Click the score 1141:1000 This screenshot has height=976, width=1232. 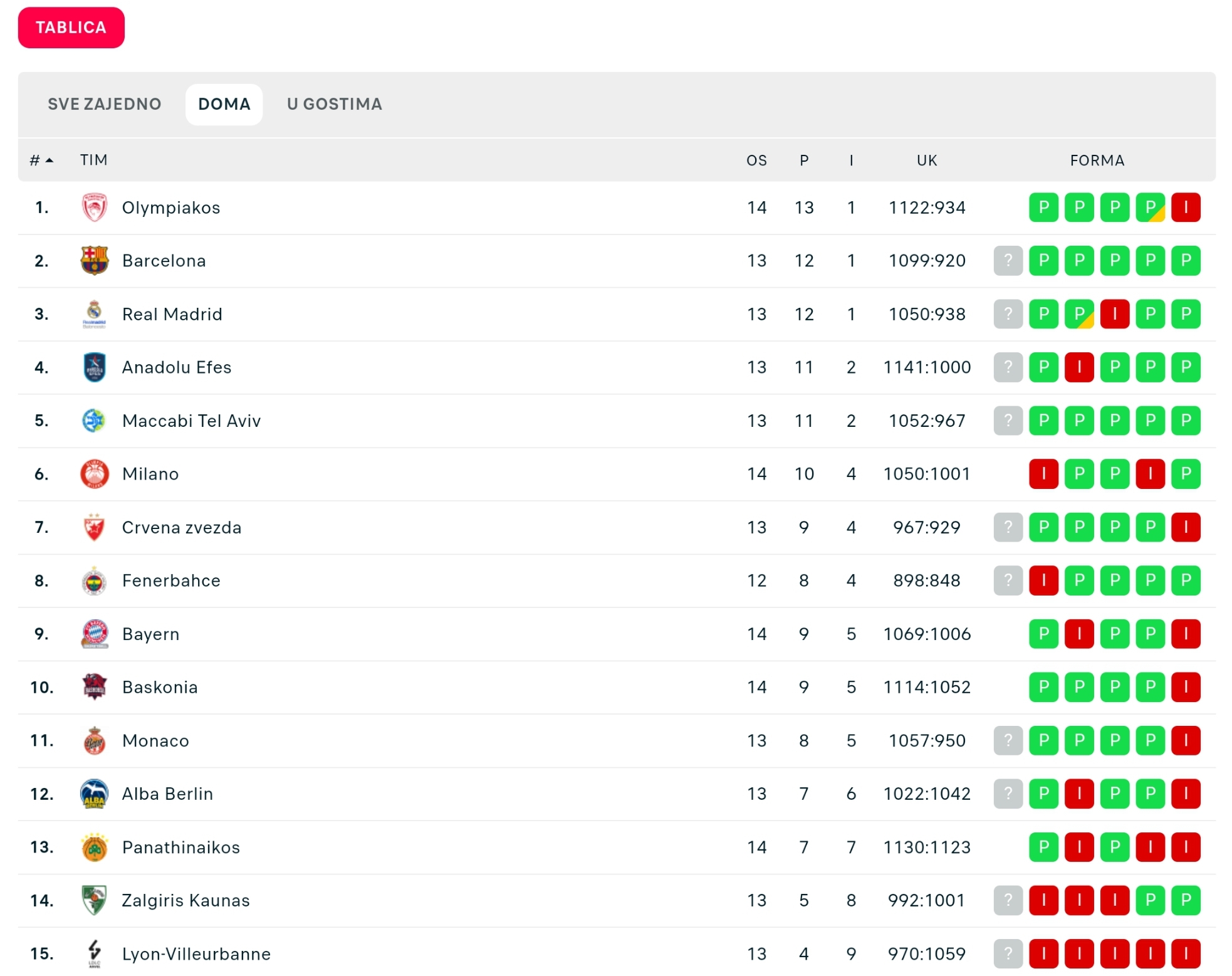point(927,367)
